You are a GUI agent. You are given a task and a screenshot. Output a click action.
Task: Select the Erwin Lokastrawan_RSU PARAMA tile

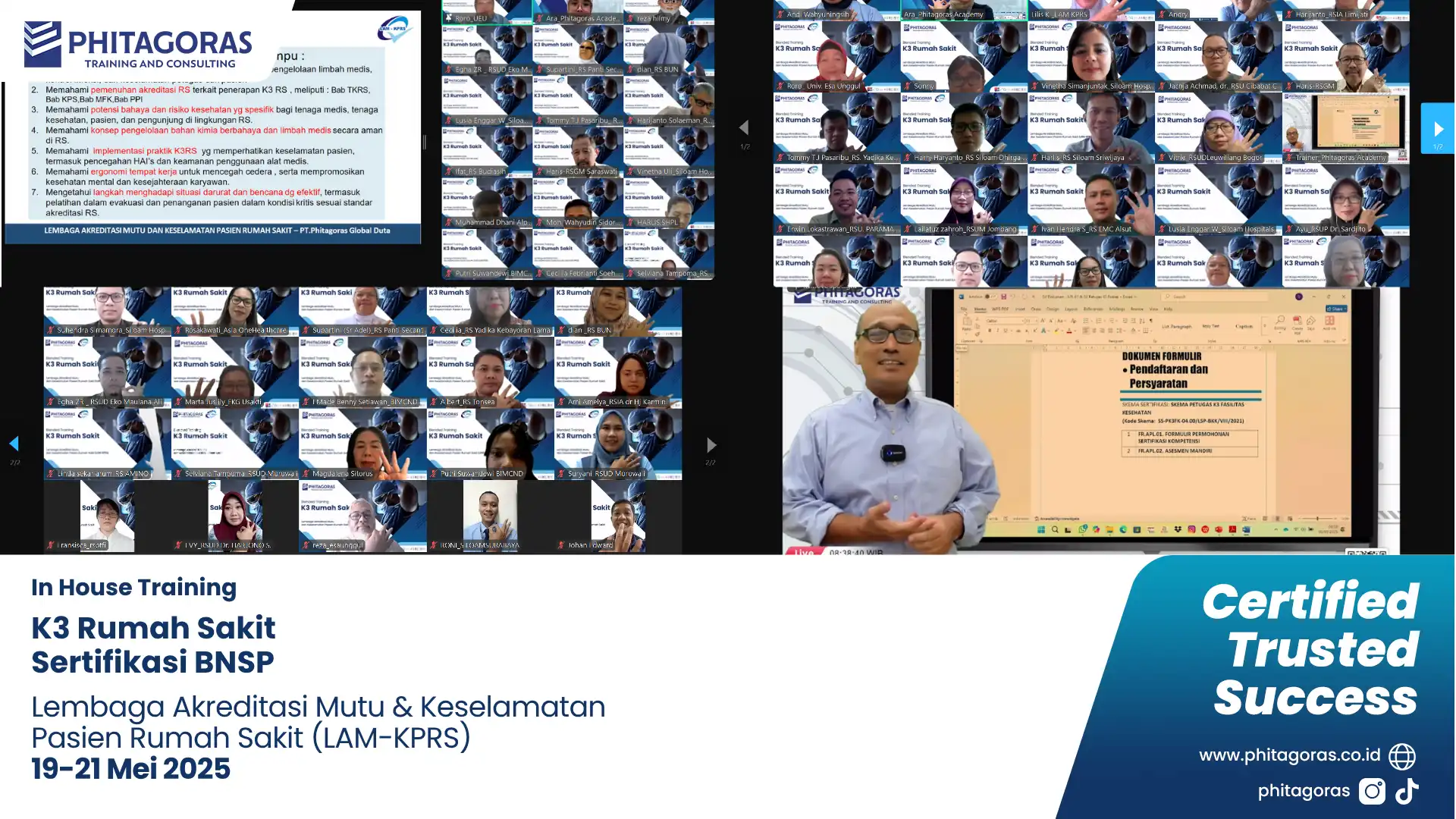click(836, 199)
